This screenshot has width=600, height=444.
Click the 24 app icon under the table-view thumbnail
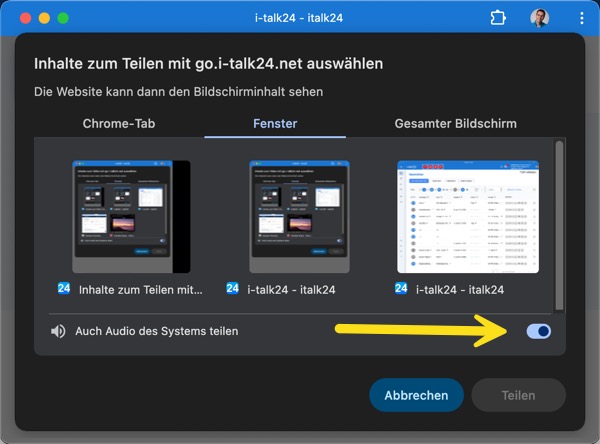[x=401, y=290]
